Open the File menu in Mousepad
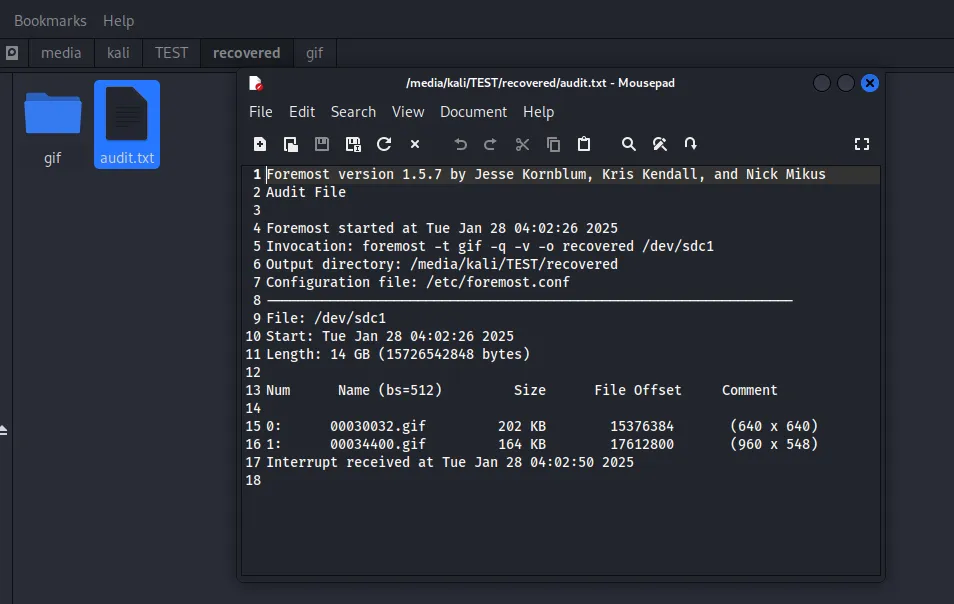954x604 pixels. 261,112
